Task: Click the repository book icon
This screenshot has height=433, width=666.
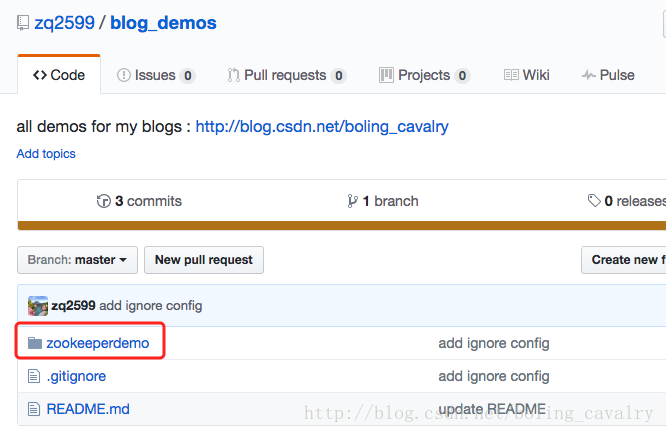Action: [23, 22]
